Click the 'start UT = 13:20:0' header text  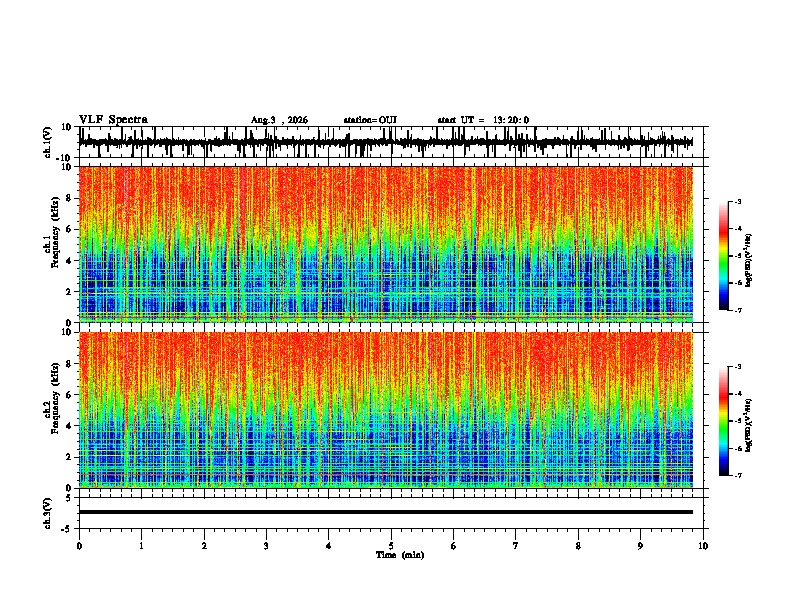[483, 120]
